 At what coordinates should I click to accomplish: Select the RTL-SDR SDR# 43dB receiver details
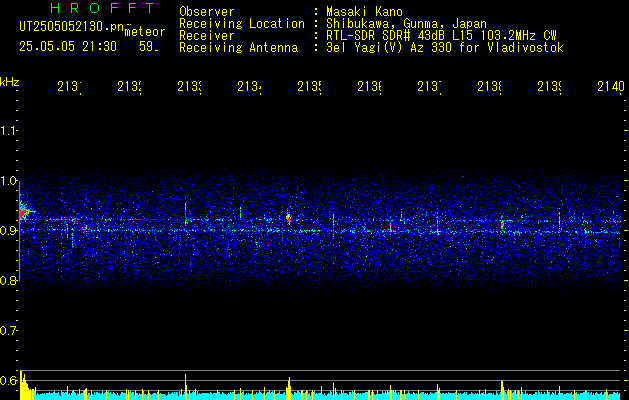[x=441, y=36]
